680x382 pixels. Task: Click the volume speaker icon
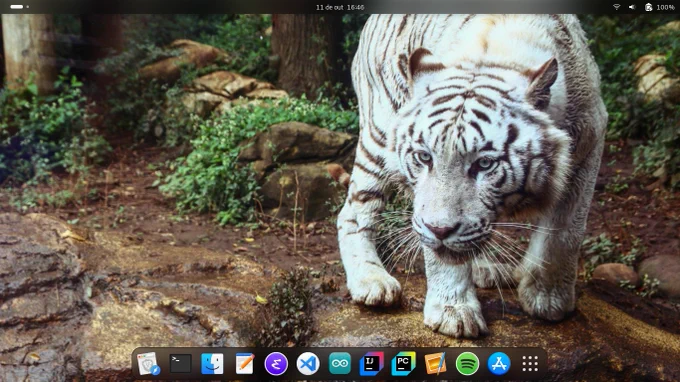[x=632, y=7]
